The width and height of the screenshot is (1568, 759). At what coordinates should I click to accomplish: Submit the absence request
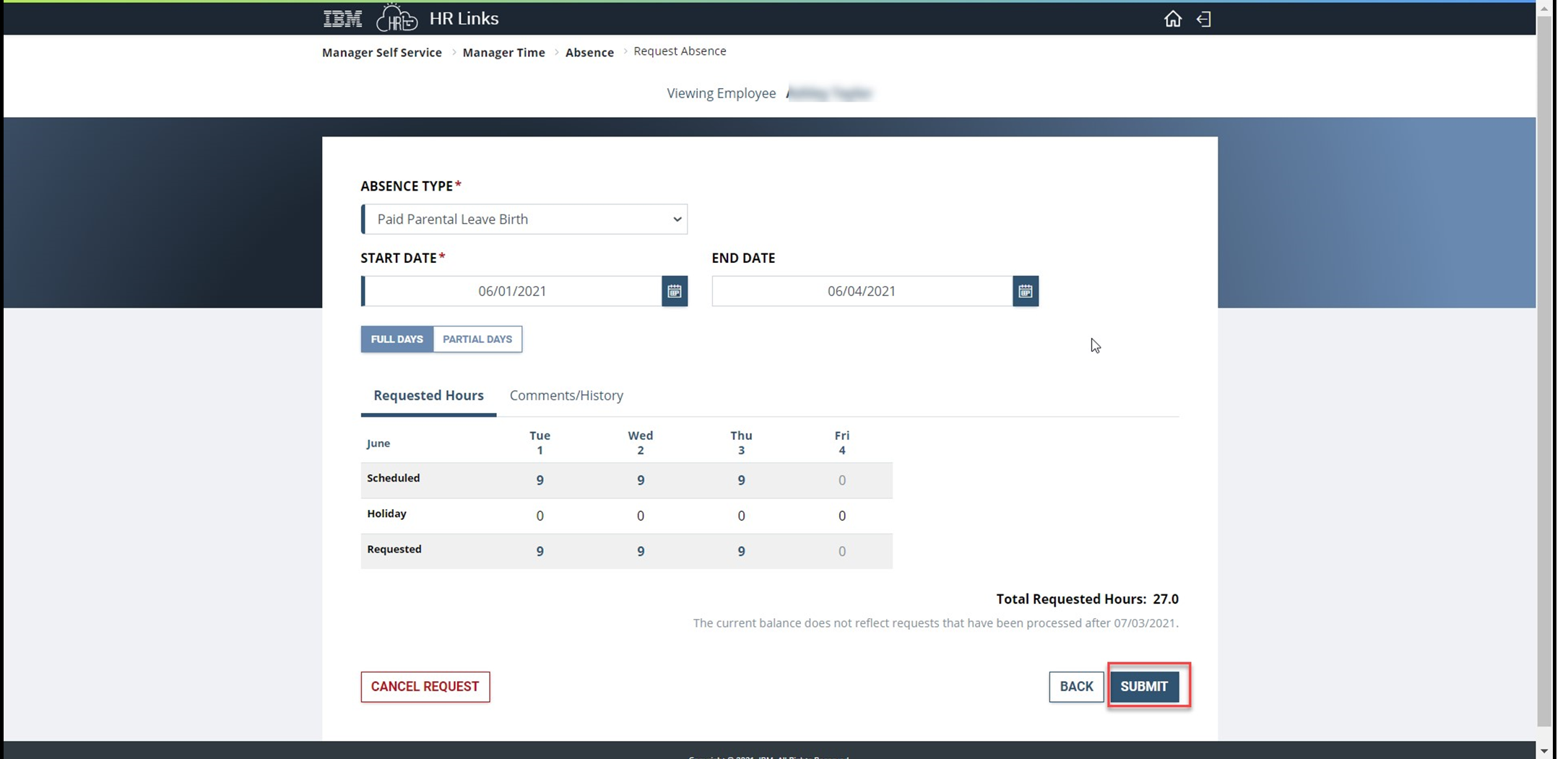coord(1144,687)
